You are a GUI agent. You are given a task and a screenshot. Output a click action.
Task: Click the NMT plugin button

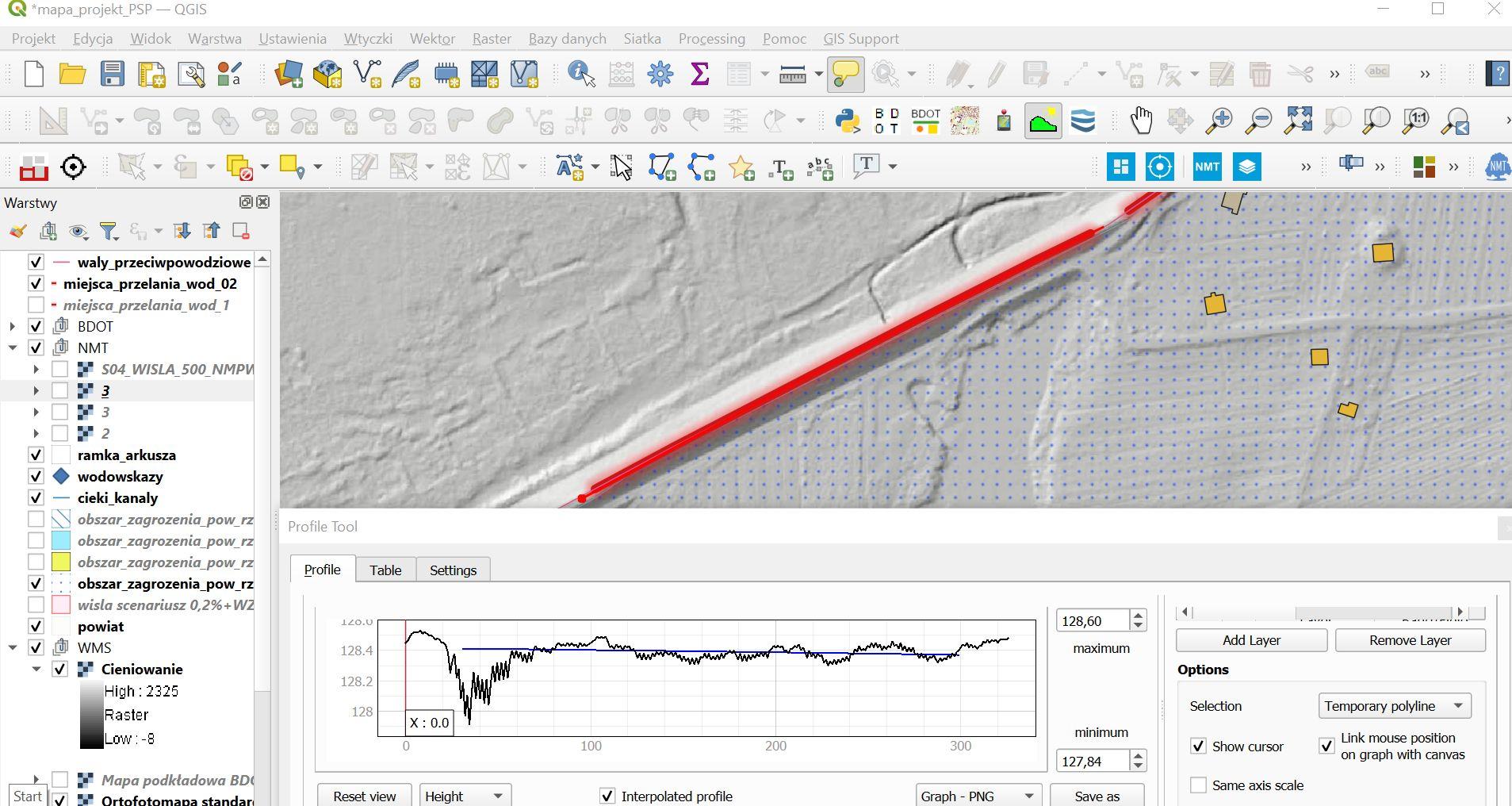coord(1207,167)
